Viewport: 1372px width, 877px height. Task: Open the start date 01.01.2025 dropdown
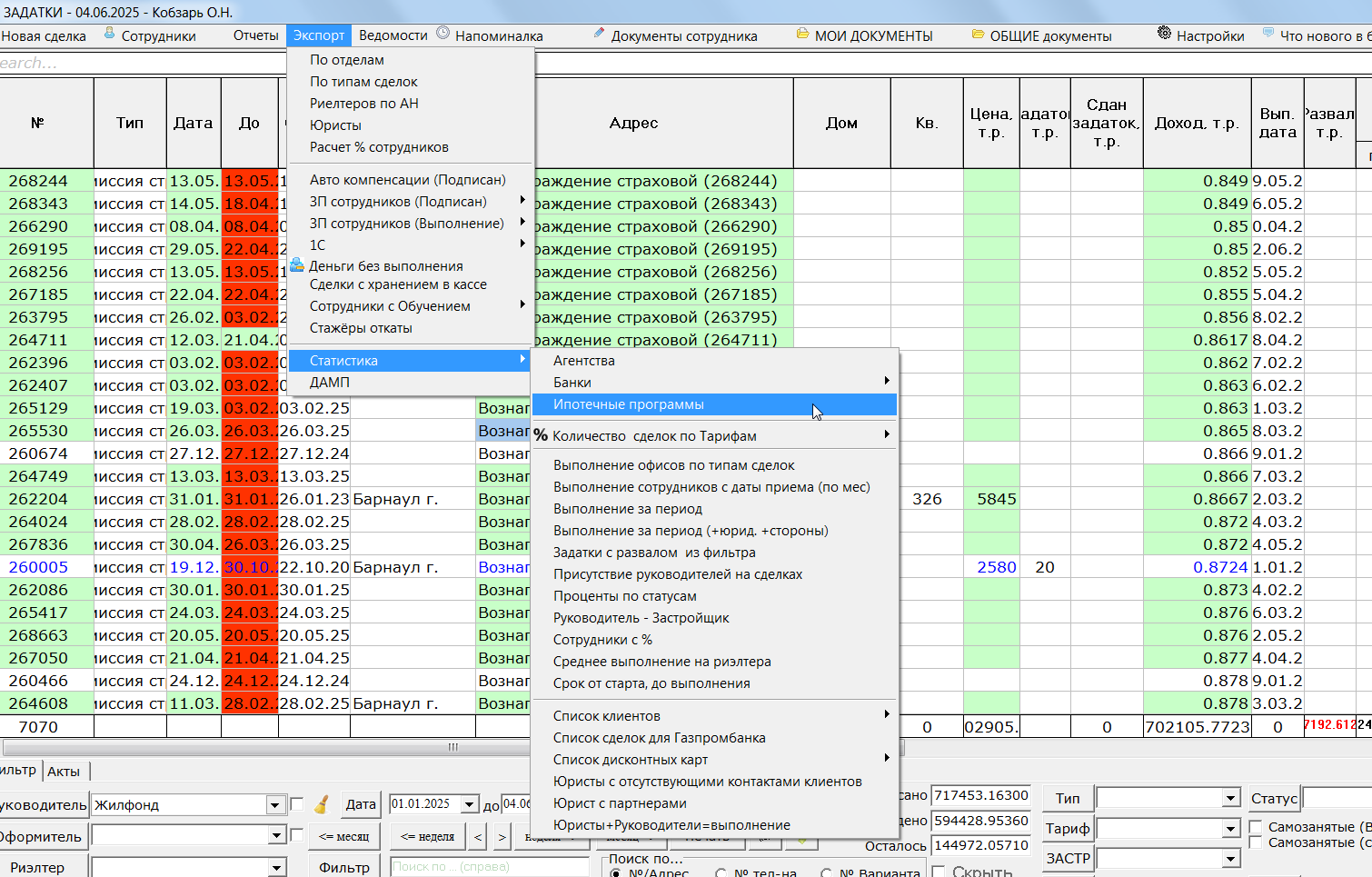pyautogui.click(x=470, y=804)
